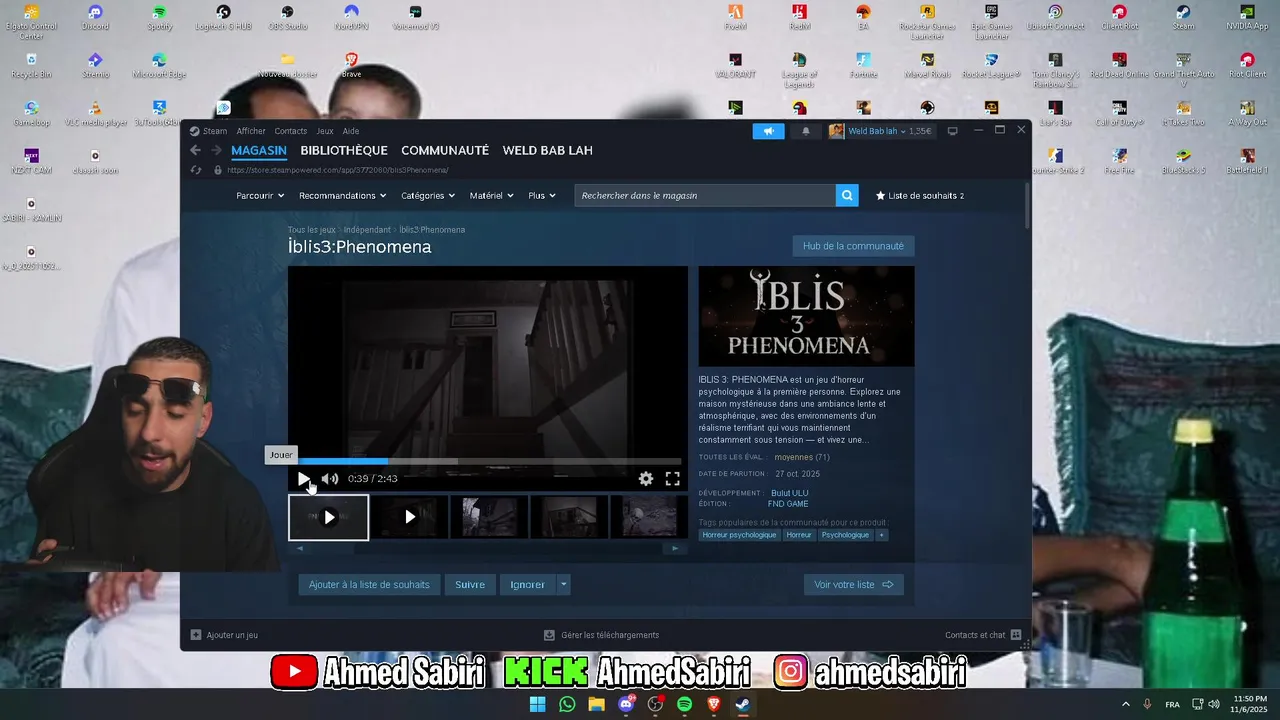Open the Aide menu
Viewport: 1280px width, 720px height.
351,131
